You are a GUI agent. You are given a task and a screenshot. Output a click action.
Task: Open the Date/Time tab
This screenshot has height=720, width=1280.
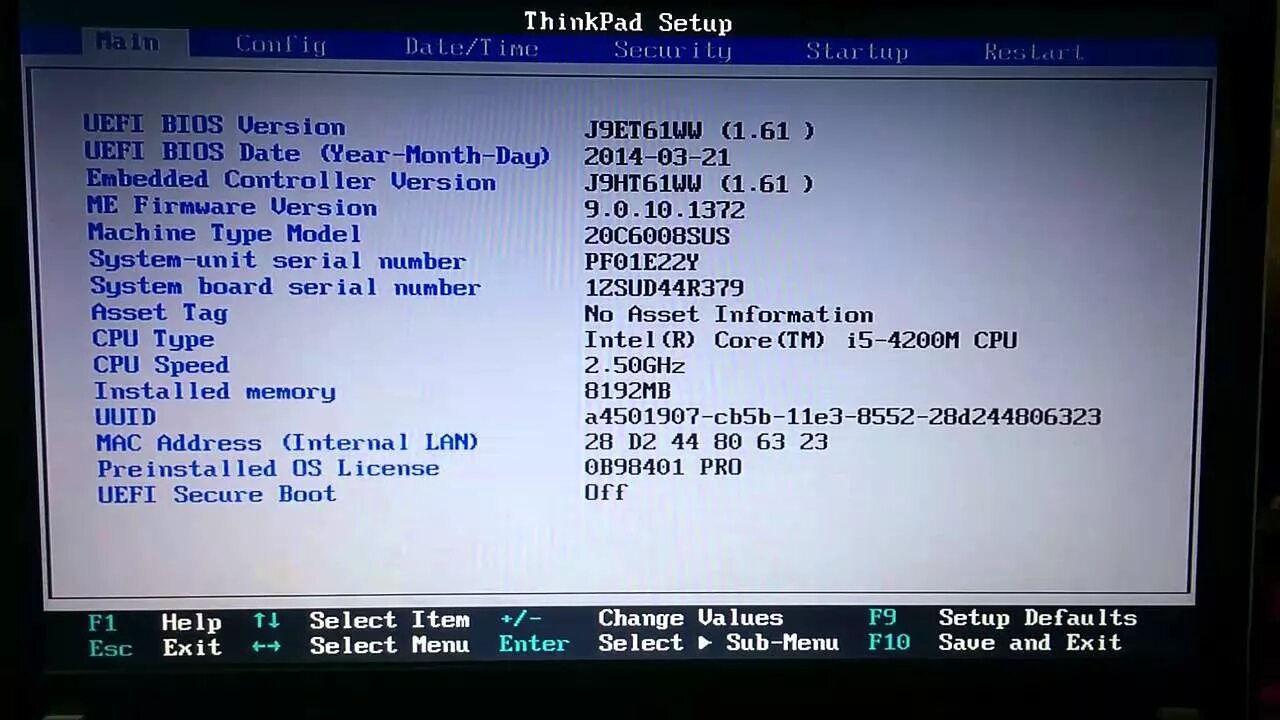click(472, 48)
